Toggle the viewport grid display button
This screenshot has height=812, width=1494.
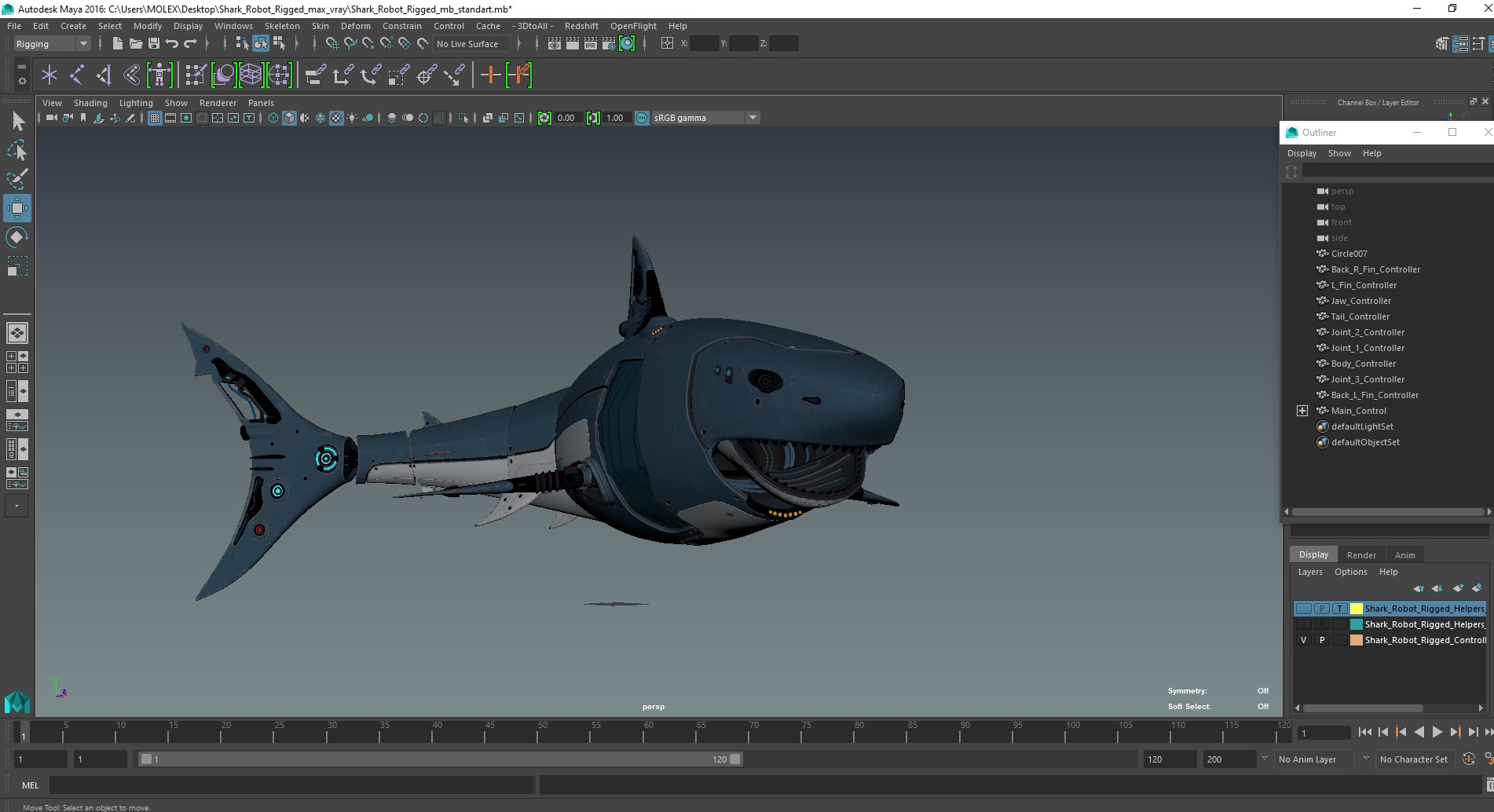point(155,118)
